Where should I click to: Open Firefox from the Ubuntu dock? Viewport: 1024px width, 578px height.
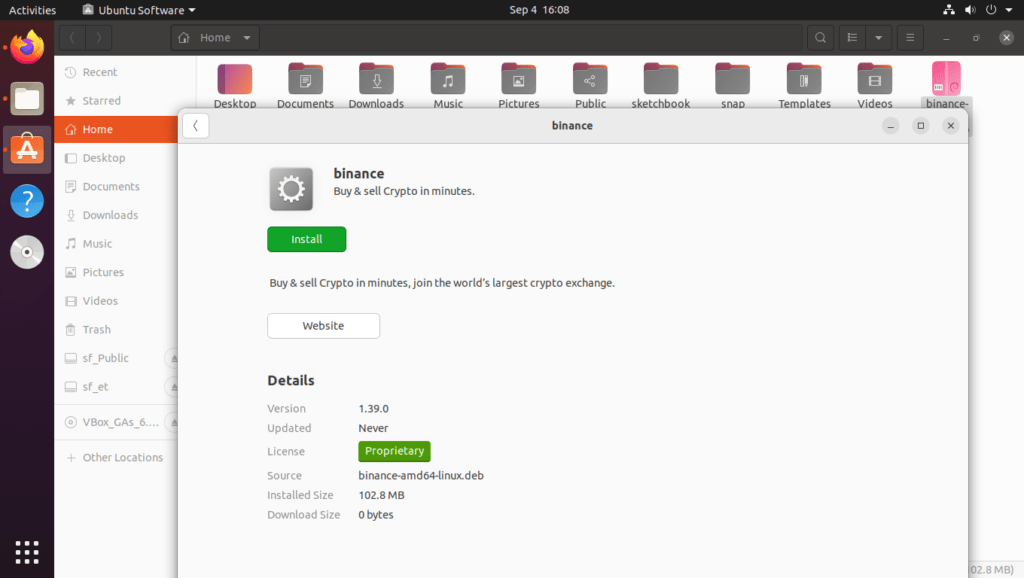pos(27,47)
